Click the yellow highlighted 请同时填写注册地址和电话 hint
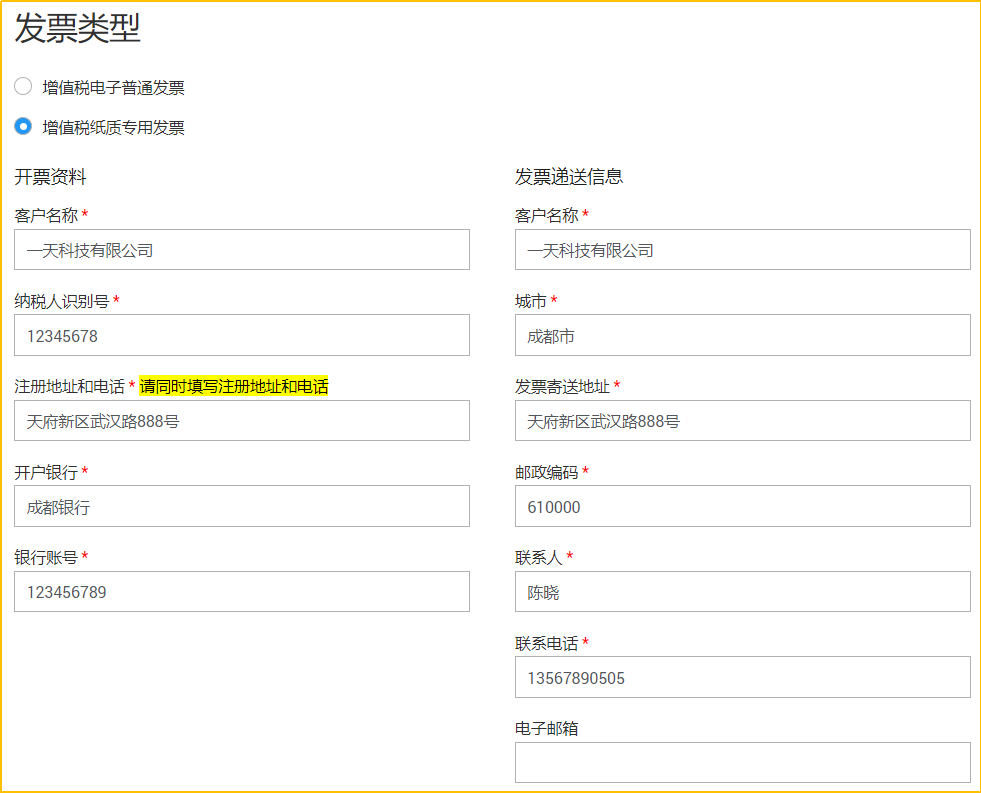Screen dimensions: 981x793 234,386
